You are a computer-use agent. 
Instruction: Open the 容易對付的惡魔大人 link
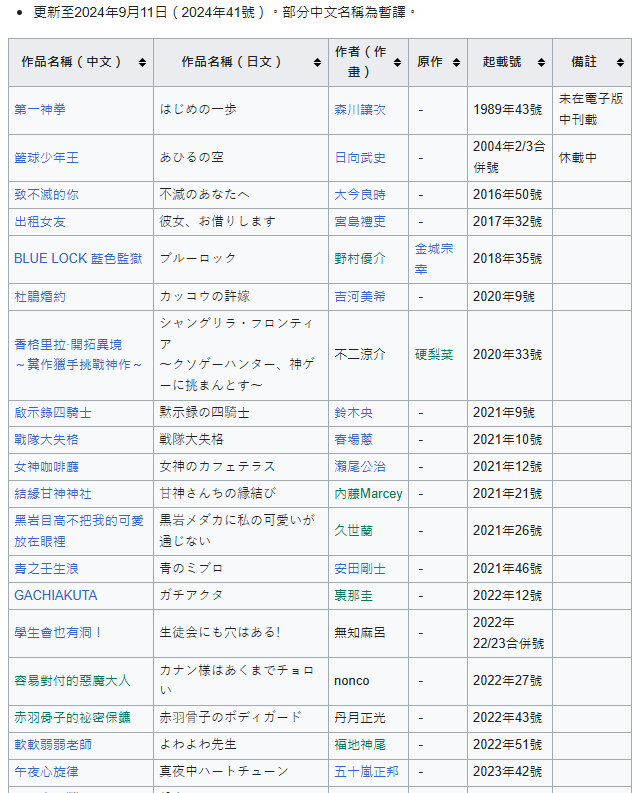pos(72,681)
